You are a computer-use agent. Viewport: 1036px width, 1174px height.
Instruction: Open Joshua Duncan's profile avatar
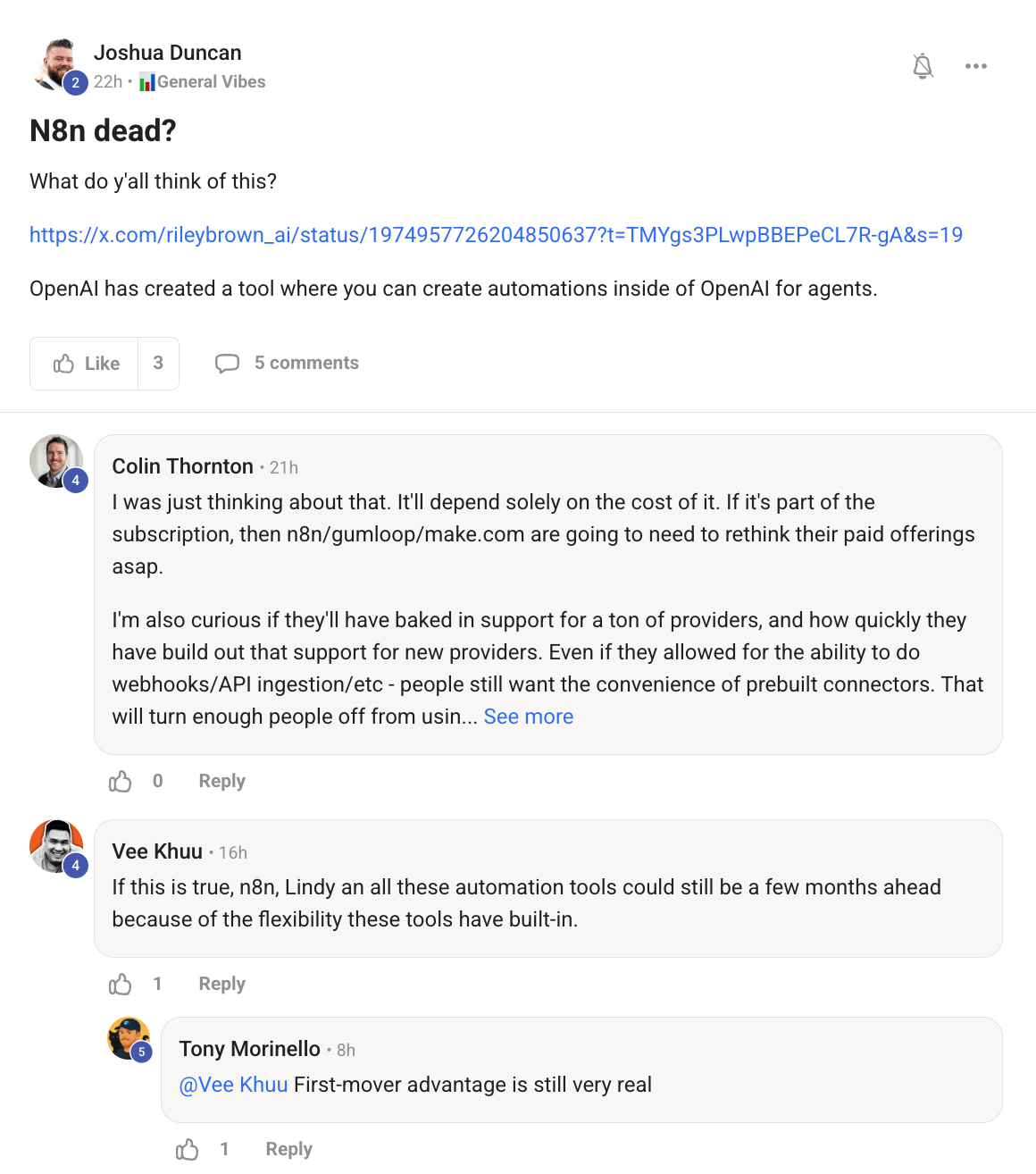click(x=55, y=63)
